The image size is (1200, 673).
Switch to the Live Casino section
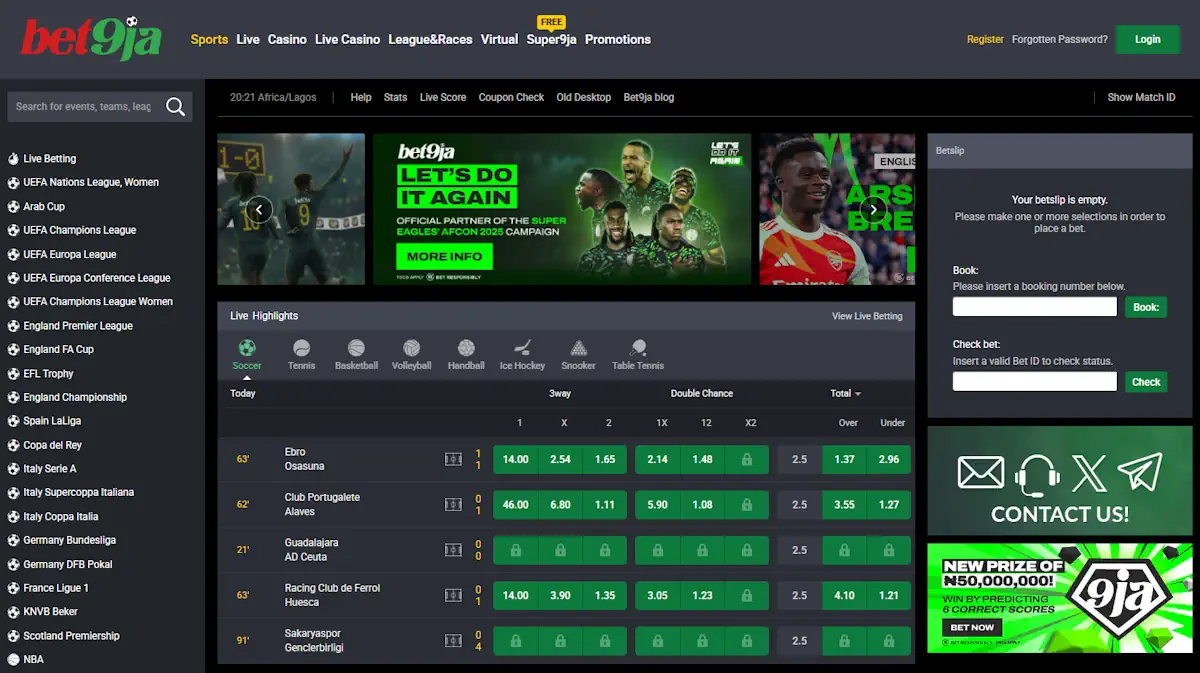(347, 40)
